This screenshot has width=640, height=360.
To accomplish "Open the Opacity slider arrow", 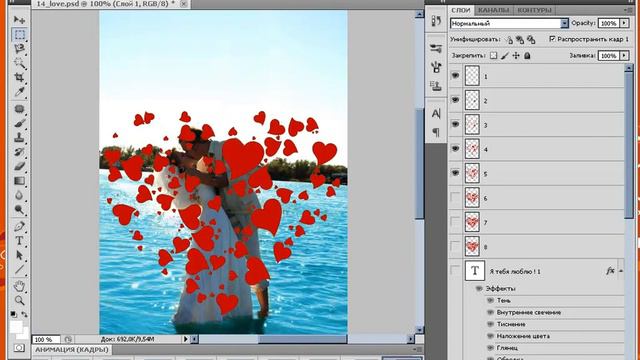I will (624, 23).
